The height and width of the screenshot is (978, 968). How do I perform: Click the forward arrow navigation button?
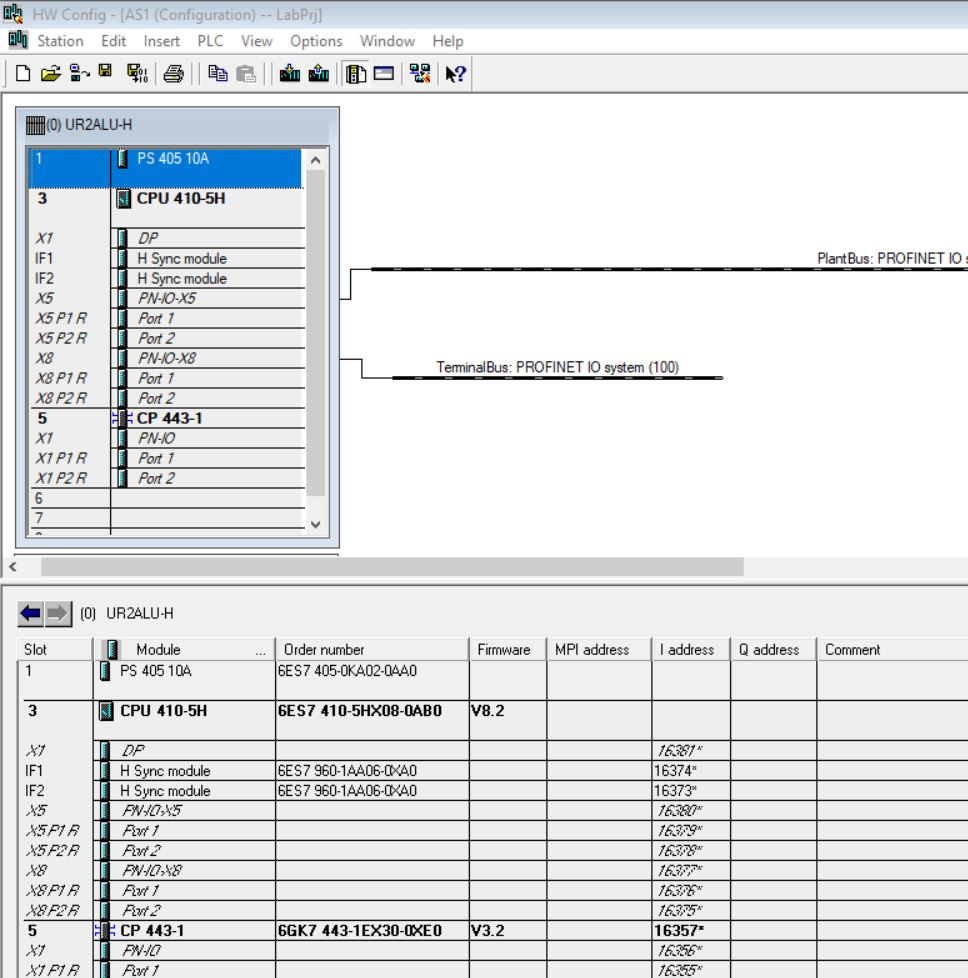coord(57,614)
